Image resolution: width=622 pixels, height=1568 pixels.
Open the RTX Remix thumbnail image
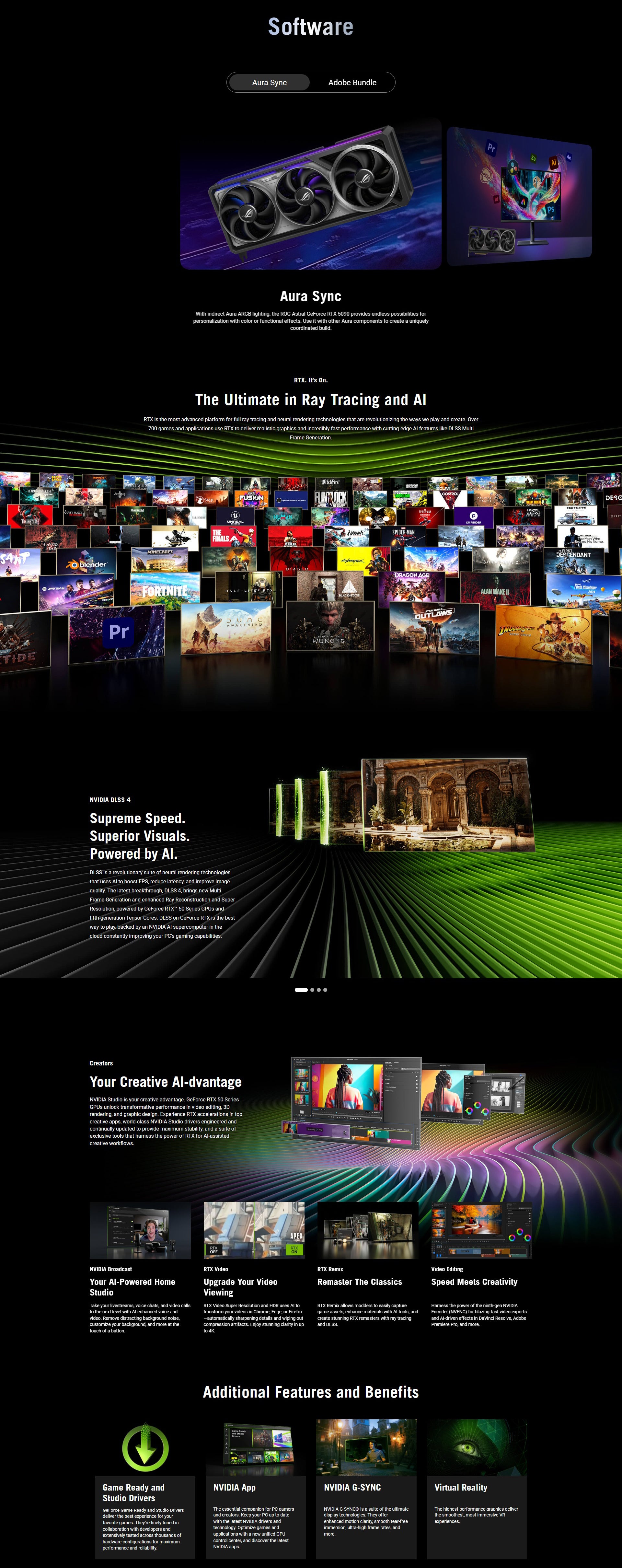[x=368, y=1230]
